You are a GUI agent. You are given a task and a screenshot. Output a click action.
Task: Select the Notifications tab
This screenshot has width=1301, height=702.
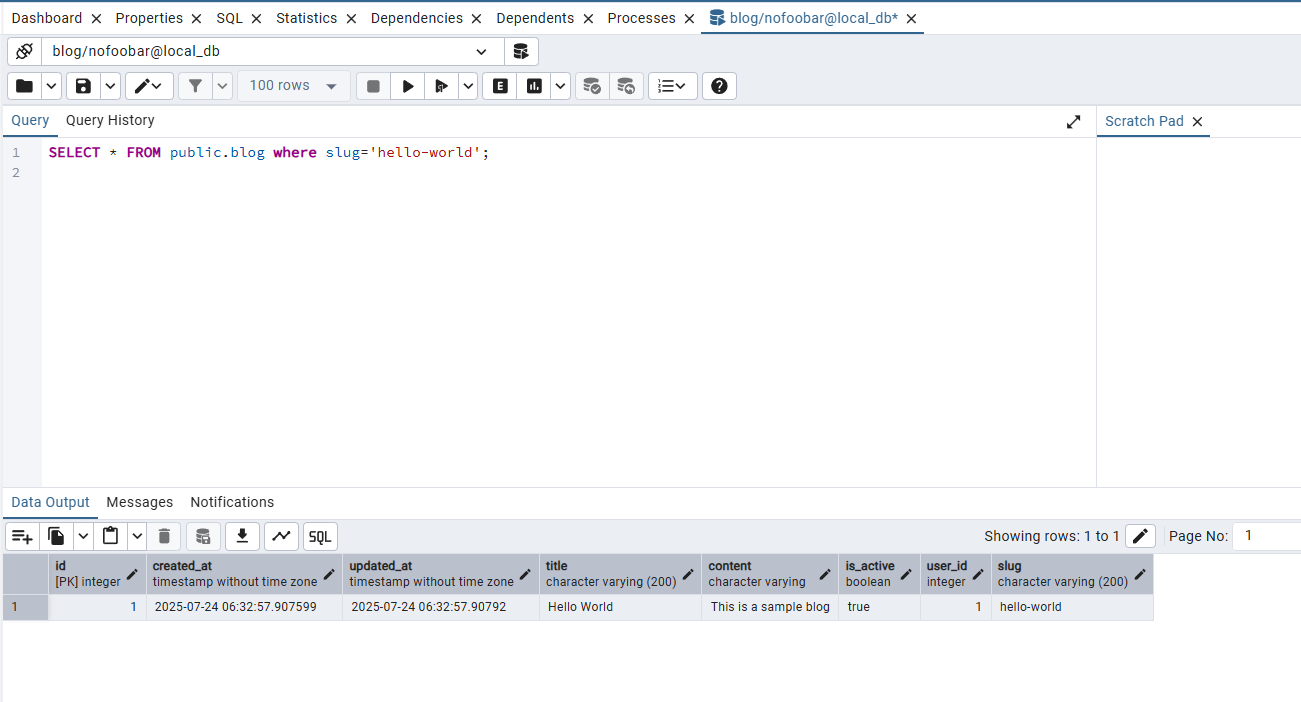coord(232,502)
